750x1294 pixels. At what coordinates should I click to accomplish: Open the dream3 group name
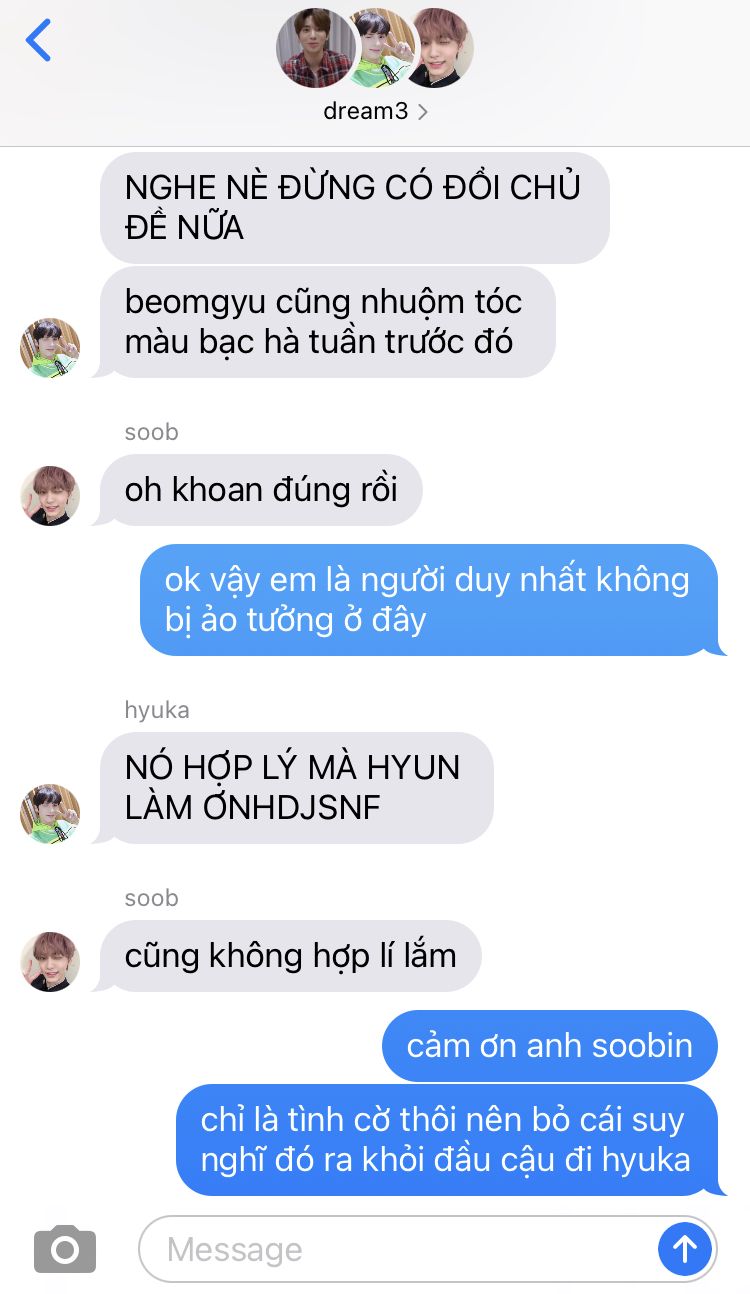click(366, 111)
